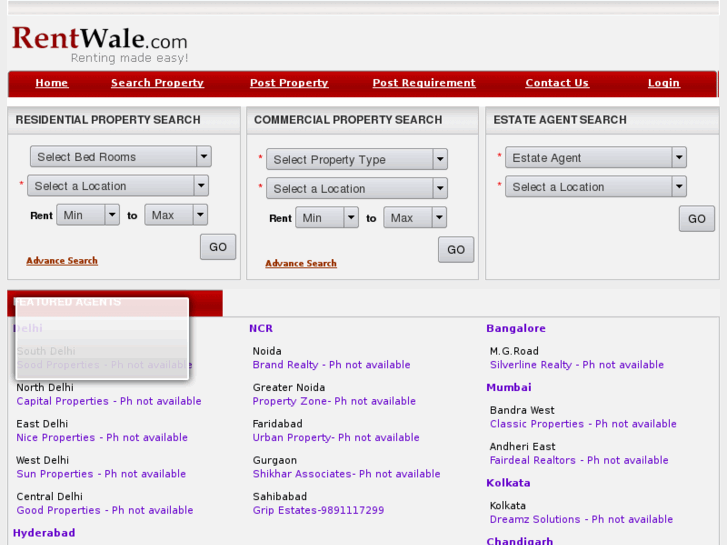
Task: Click the Commercial Property Search heading
Action: 348,120
